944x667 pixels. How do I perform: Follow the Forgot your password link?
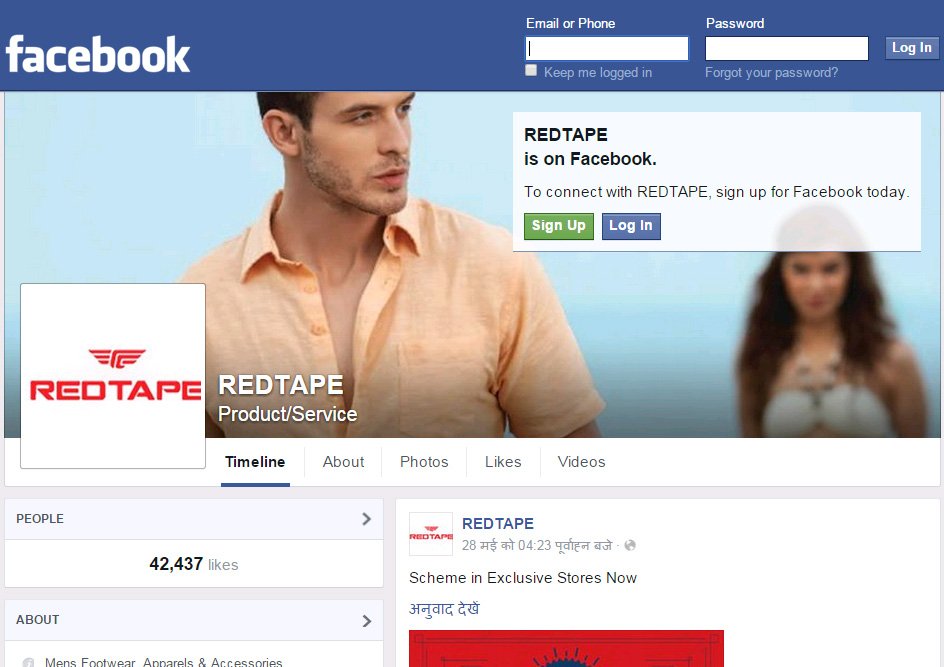tap(771, 73)
